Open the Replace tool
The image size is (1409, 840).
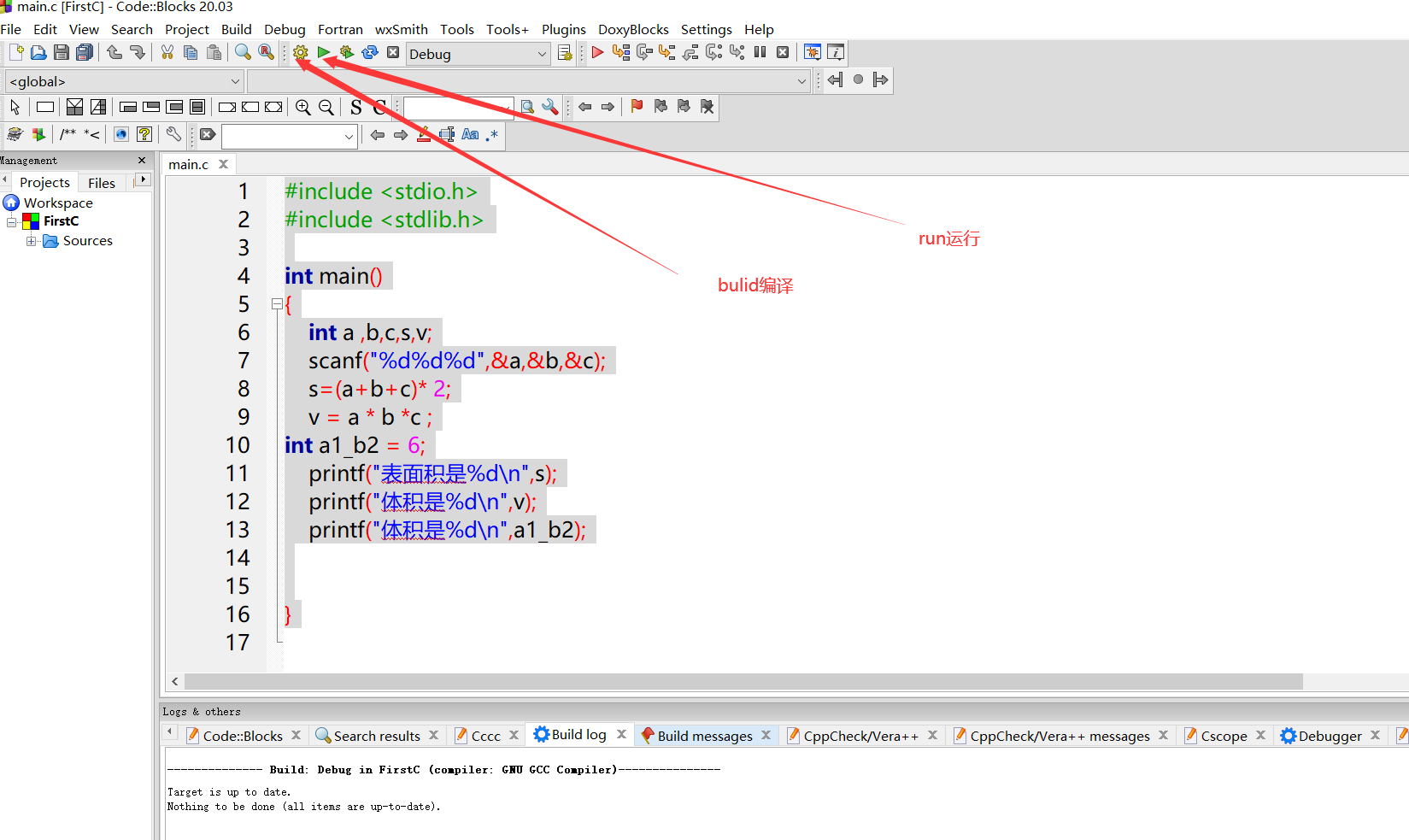pos(267,53)
